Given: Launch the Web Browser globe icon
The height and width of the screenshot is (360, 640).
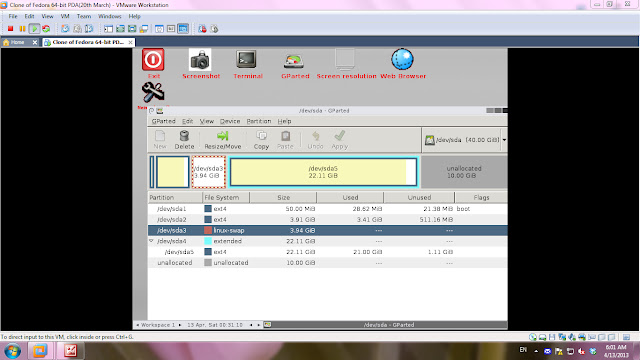Looking at the screenshot, I should point(402,60).
